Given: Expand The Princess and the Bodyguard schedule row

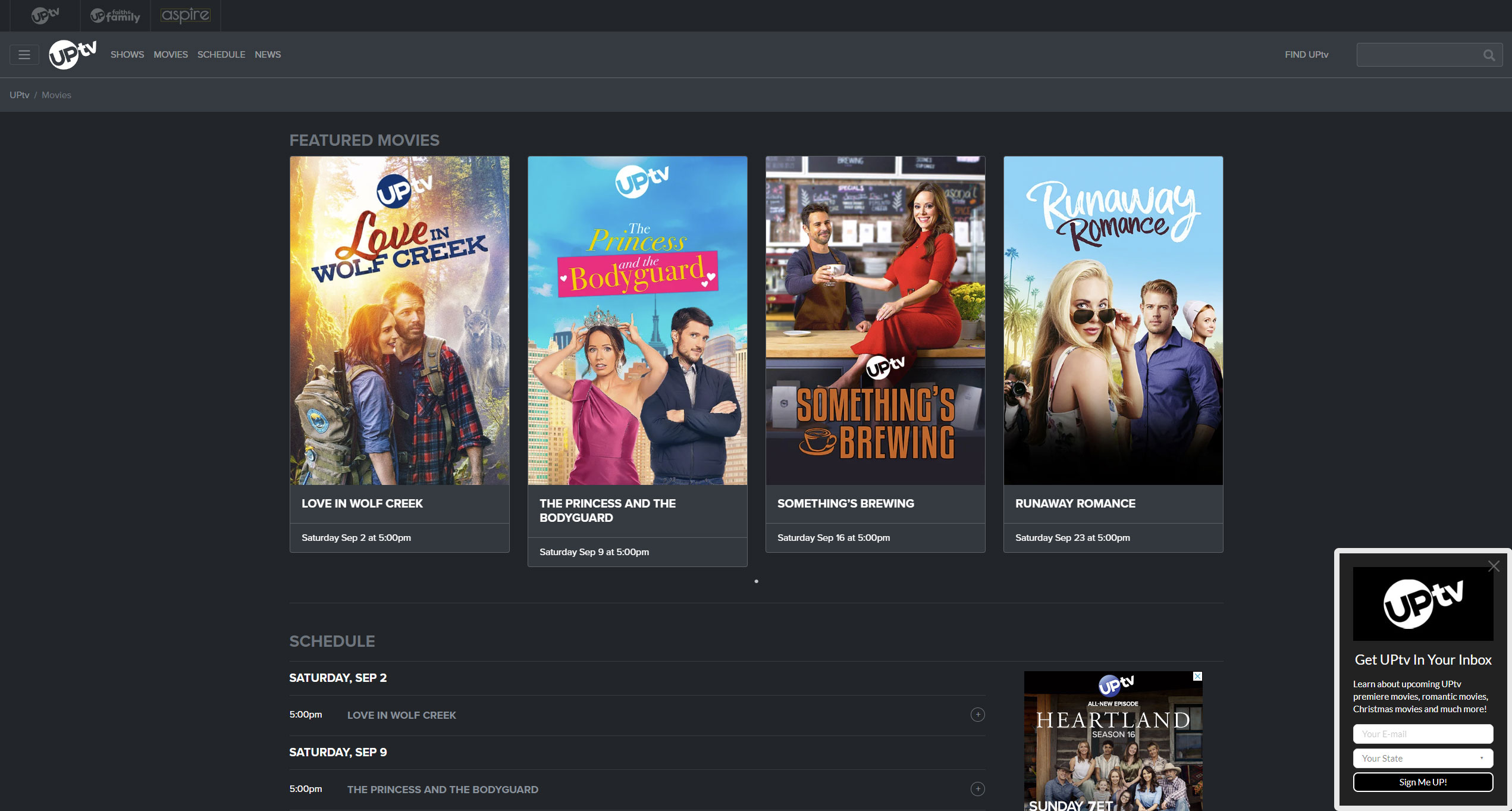Looking at the screenshot, I should 977,789.
